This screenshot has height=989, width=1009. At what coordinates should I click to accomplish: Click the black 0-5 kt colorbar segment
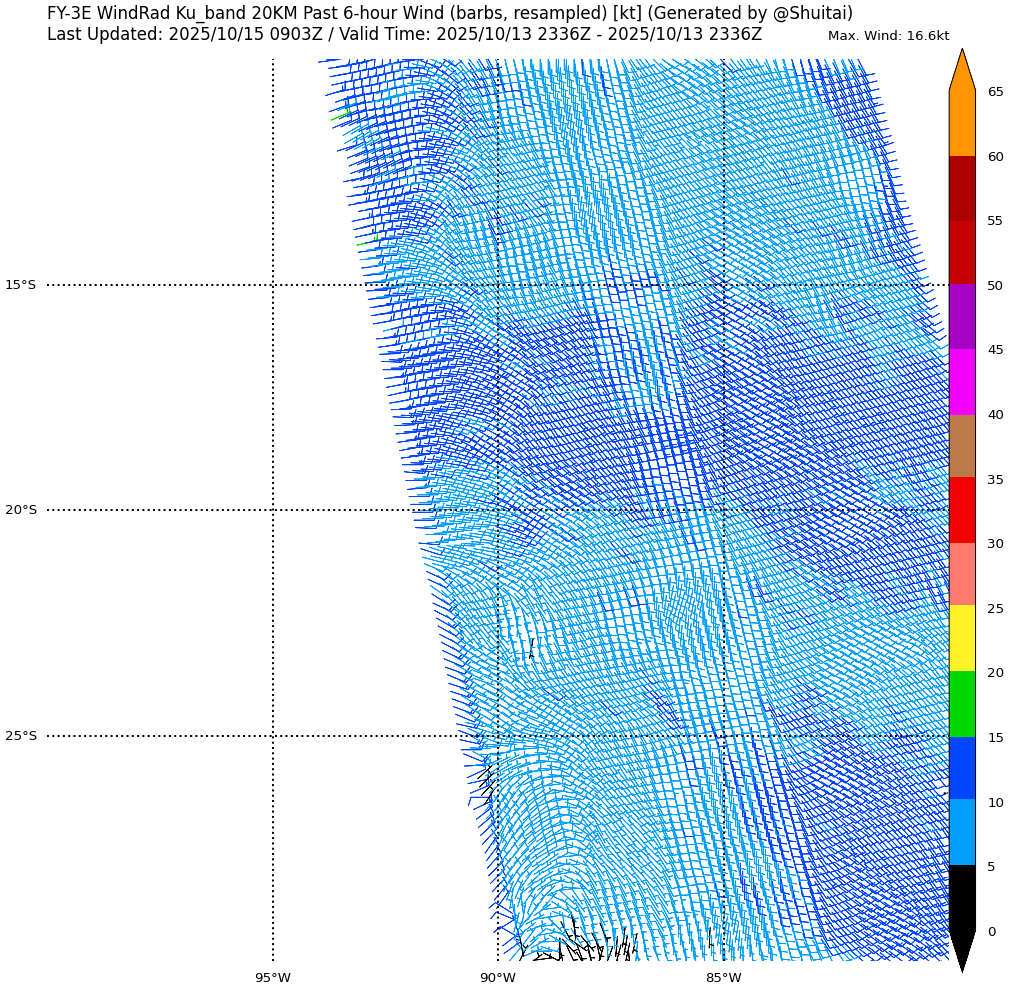tap(961, 898)
